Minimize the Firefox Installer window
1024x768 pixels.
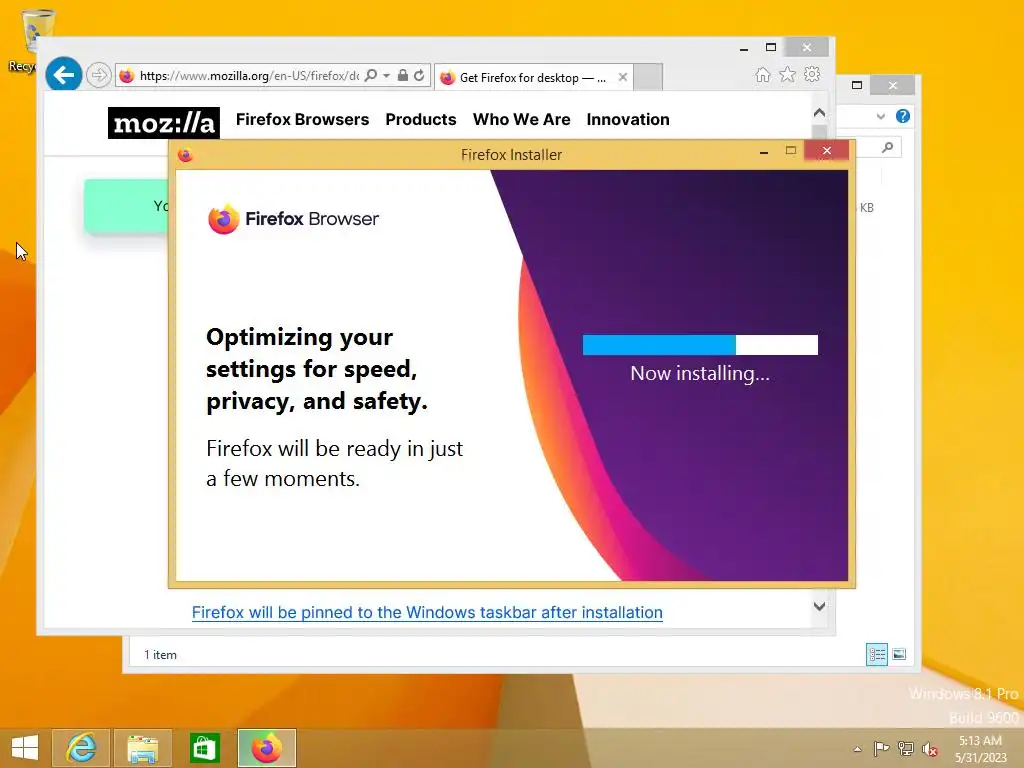coord(763,152)
